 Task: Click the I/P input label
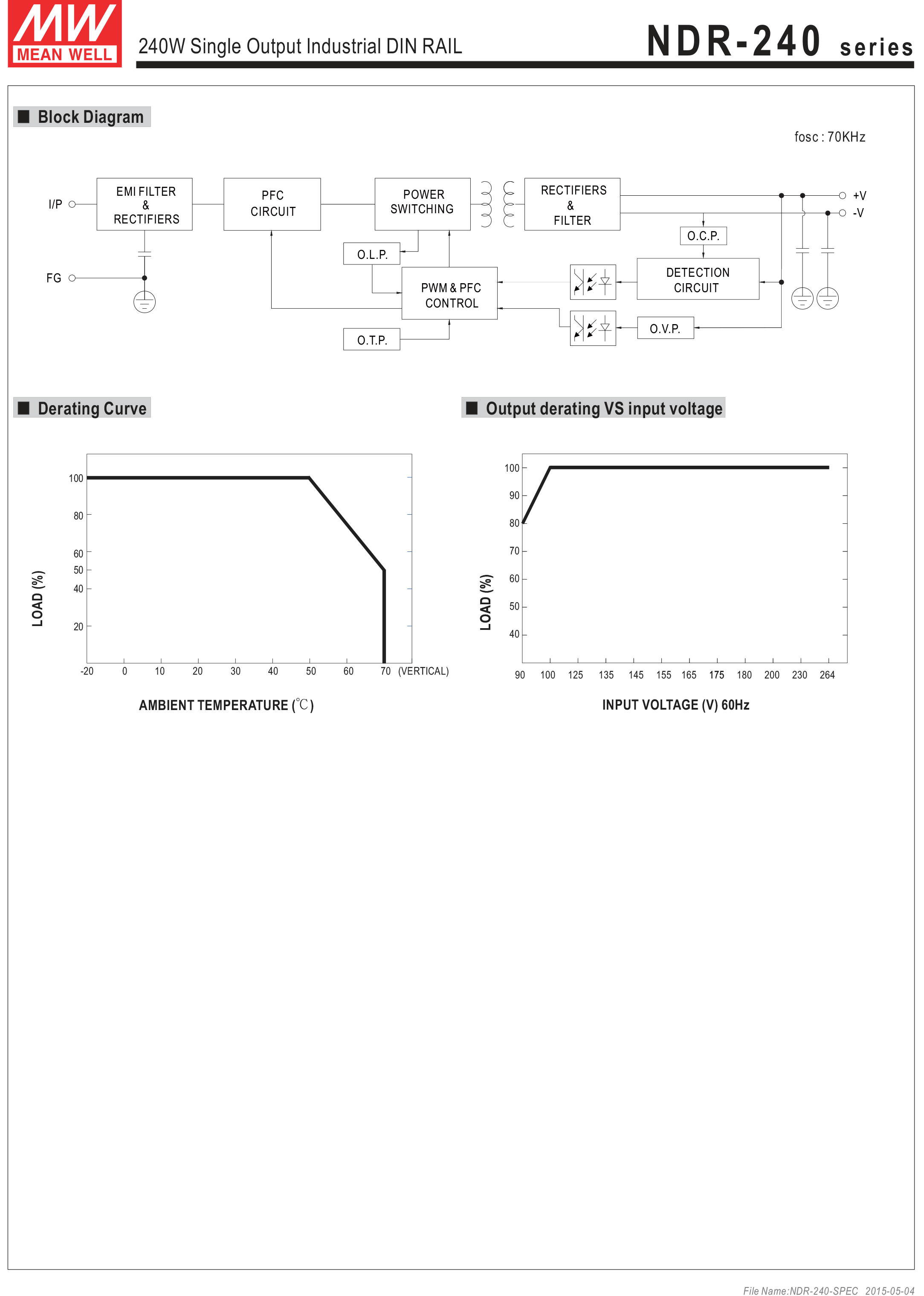[x=55, y=204]
